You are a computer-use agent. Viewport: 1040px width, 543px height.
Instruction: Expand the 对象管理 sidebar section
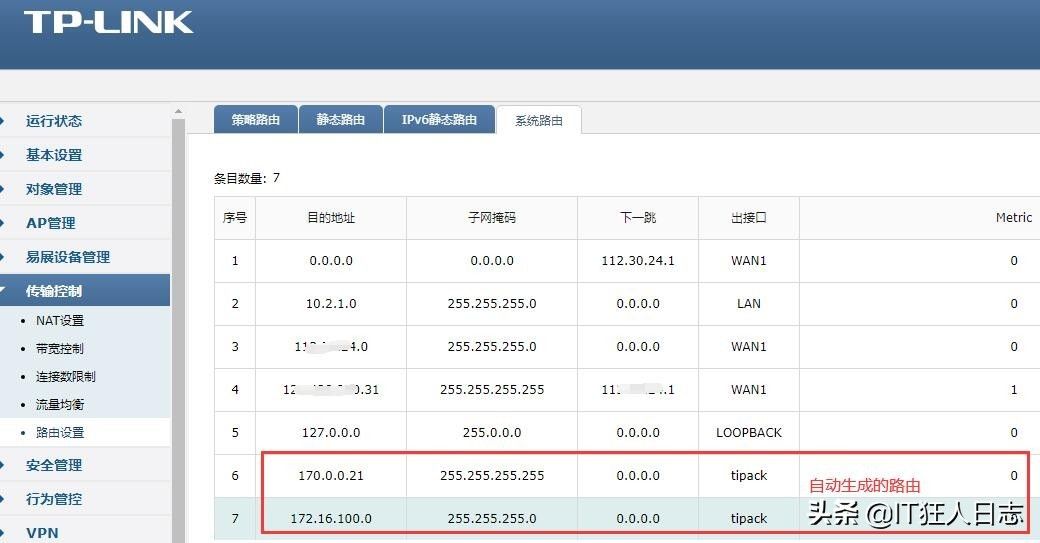point(54,189)
